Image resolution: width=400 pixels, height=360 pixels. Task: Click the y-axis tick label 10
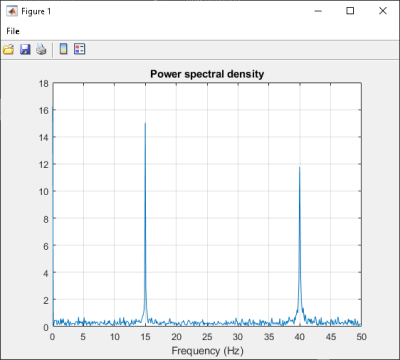coord(44,192)
